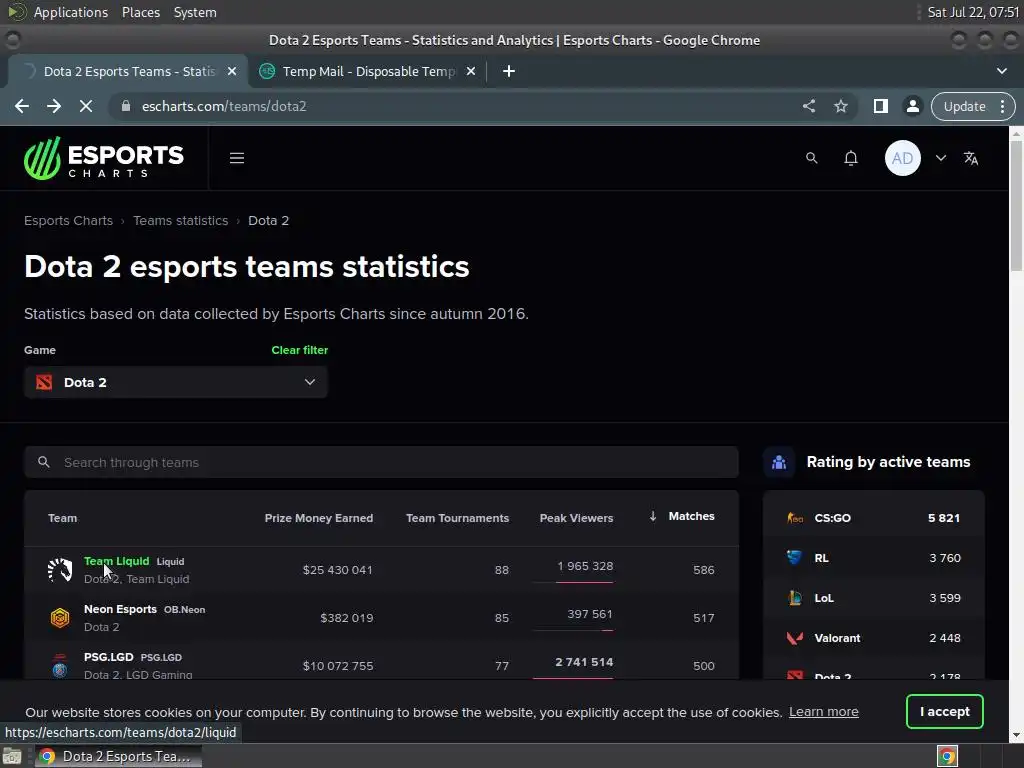Screen dimensions: 1024x768
Task: Expand the tab search chevron
Action: point(1002,71)
